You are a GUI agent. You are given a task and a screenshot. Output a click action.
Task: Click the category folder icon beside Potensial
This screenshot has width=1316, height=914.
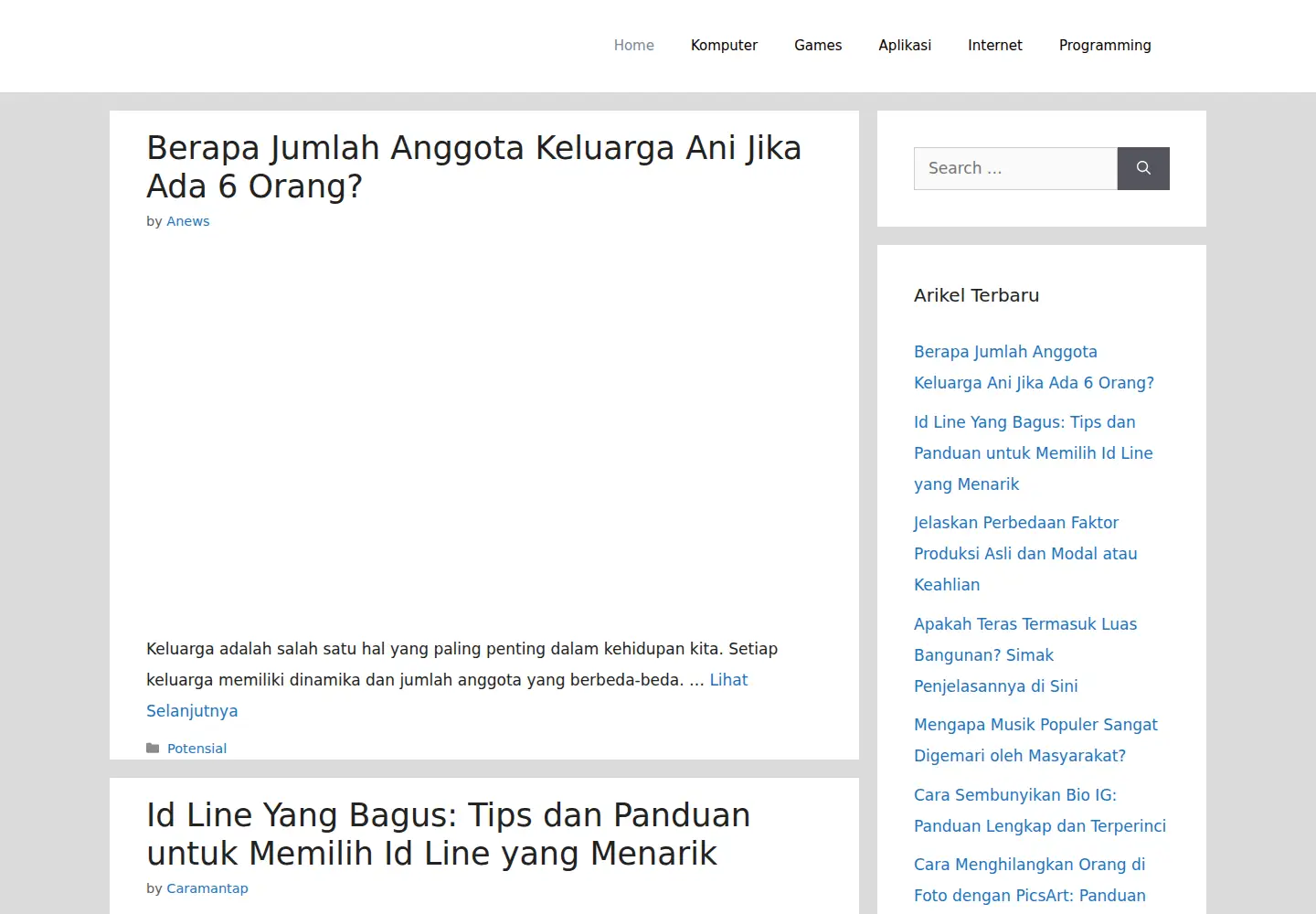[153, 749]
